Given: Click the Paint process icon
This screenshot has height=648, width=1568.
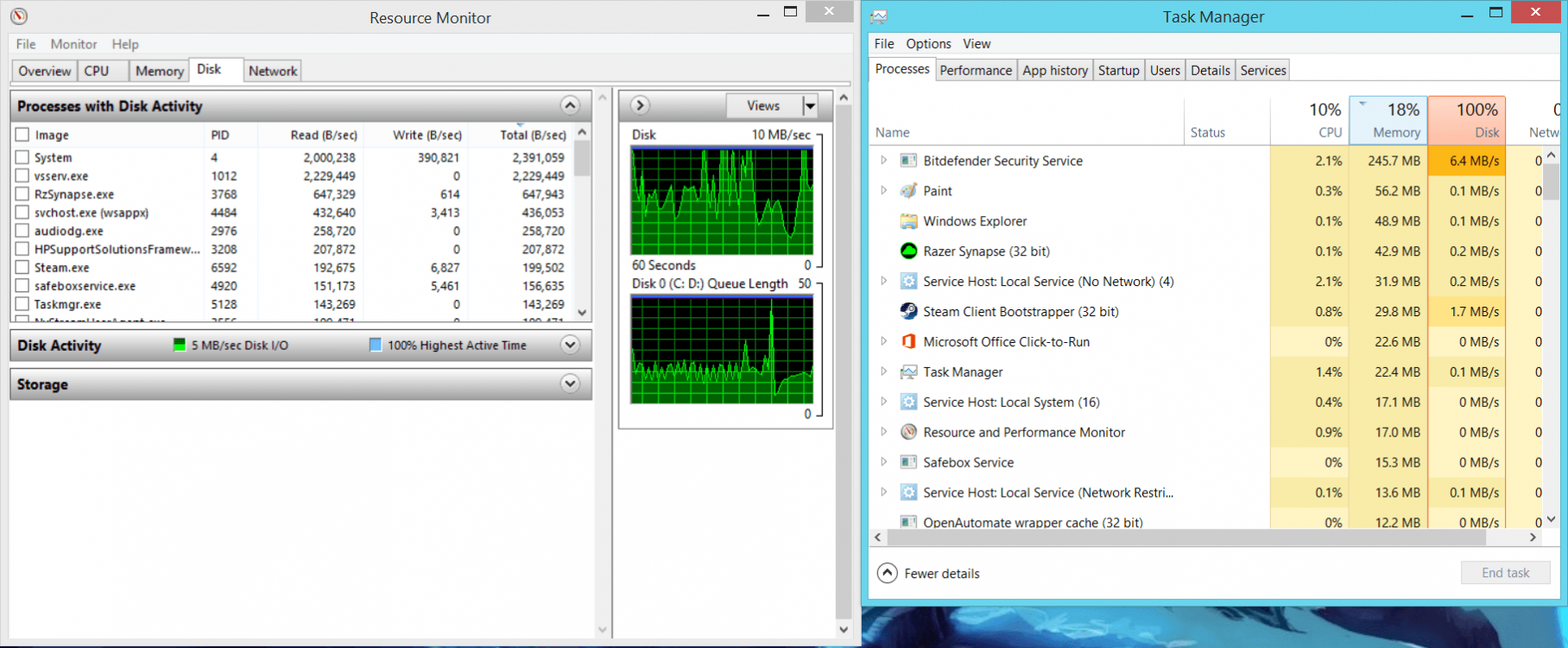Looking at the screenshot, I should click(x=908, y=191).
